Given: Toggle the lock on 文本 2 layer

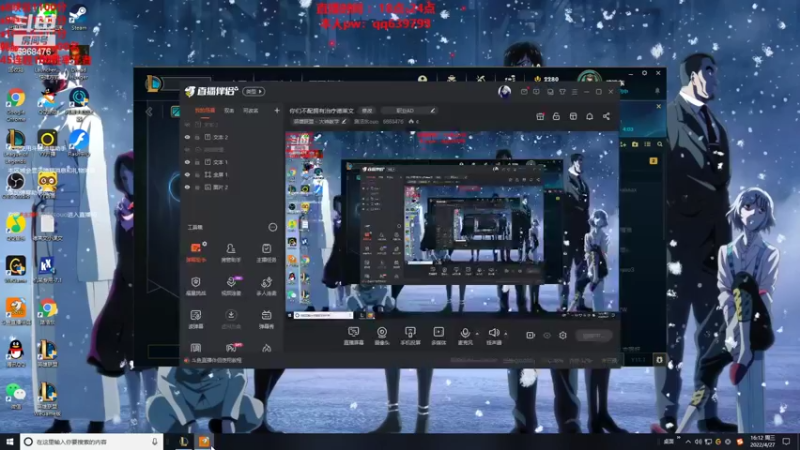Looking at the screenshot, I should tap(197, 137).
